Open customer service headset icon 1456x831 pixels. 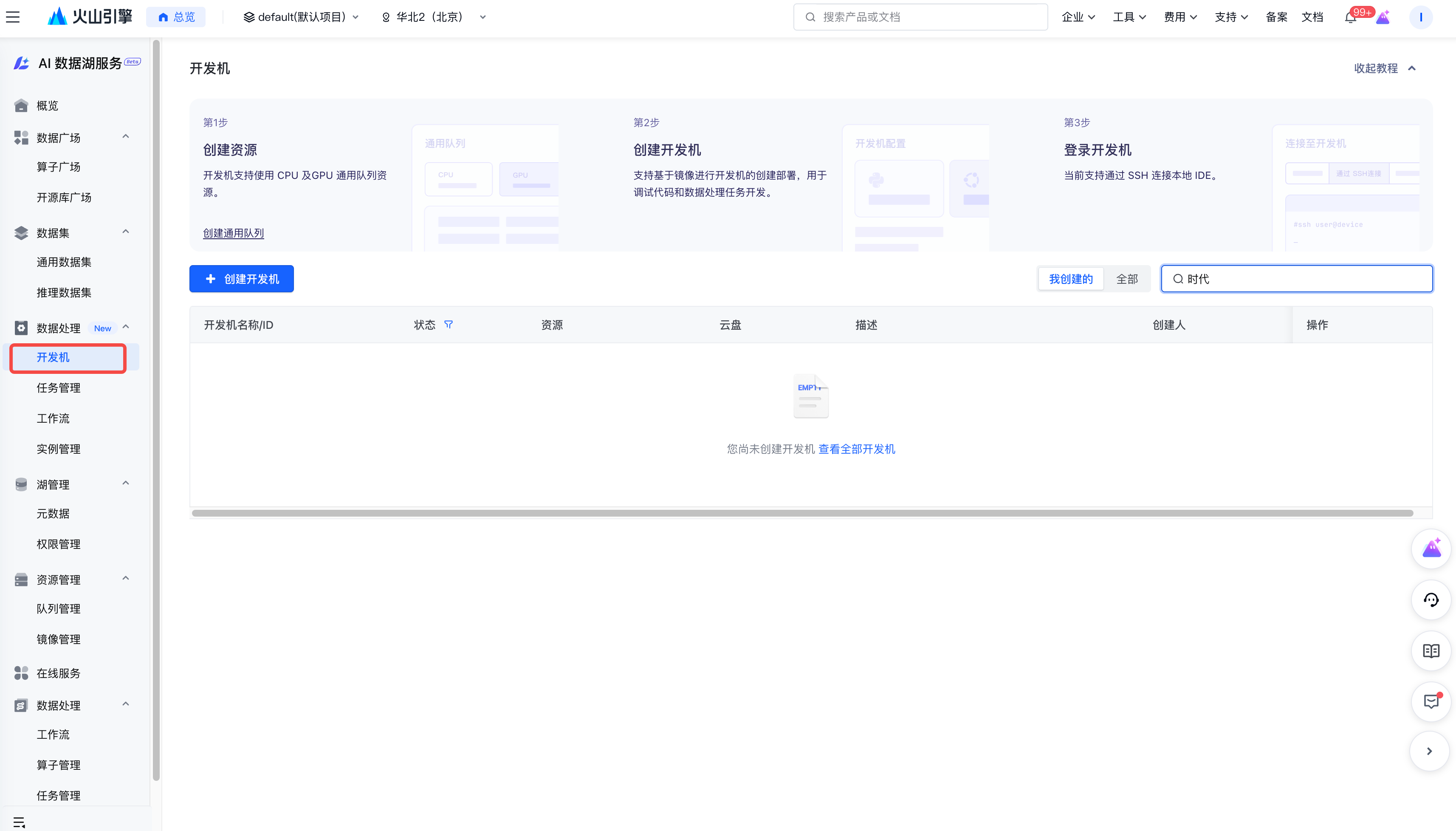tap(1431, 600)
